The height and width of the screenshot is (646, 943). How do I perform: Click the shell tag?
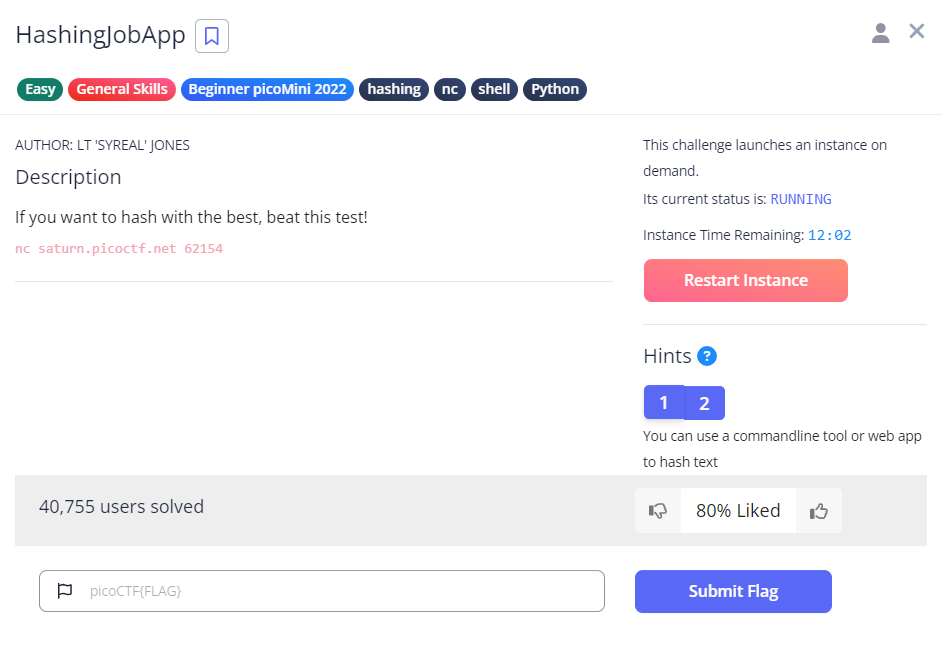pos(494,89)
